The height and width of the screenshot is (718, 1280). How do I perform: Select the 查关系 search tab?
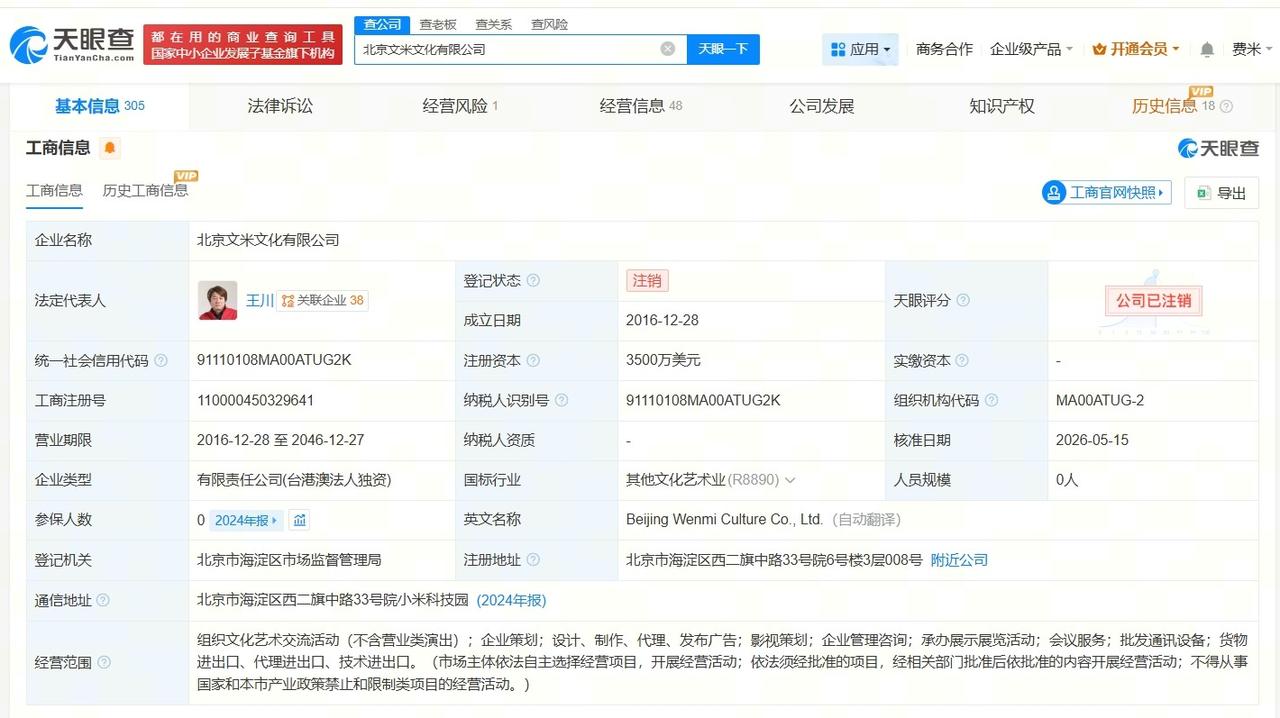pos(494,24)
